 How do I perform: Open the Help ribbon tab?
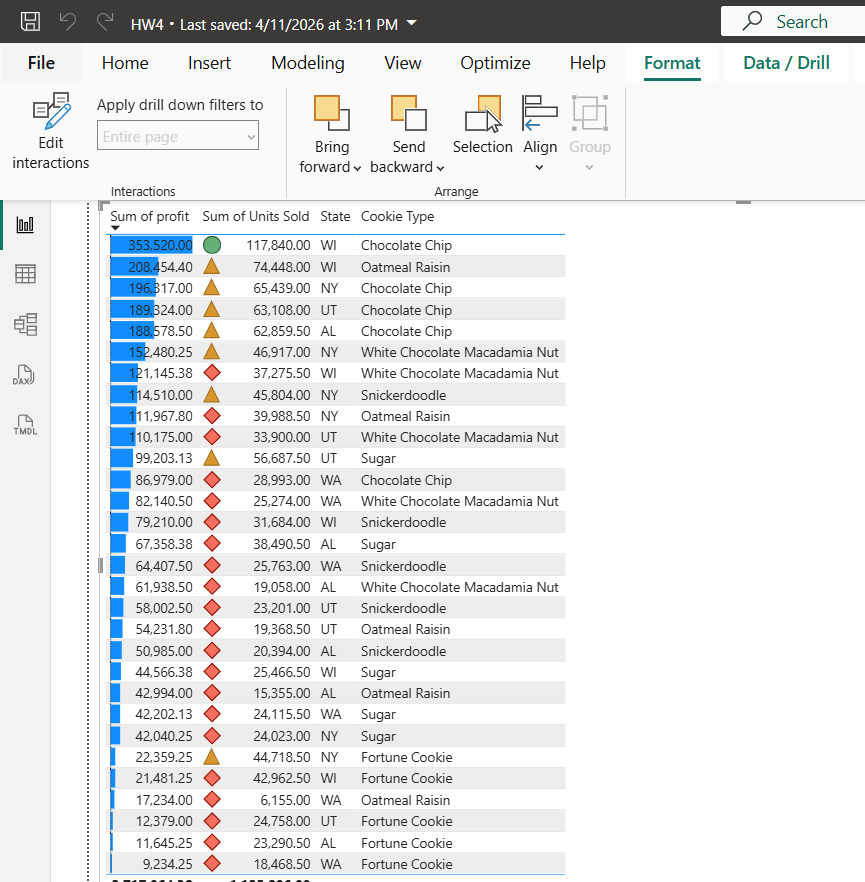pos(587,62)
